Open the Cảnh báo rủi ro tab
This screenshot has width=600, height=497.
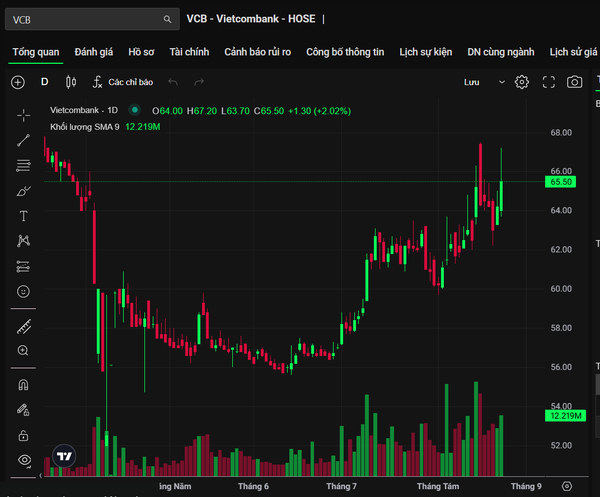tap(258, 52)
